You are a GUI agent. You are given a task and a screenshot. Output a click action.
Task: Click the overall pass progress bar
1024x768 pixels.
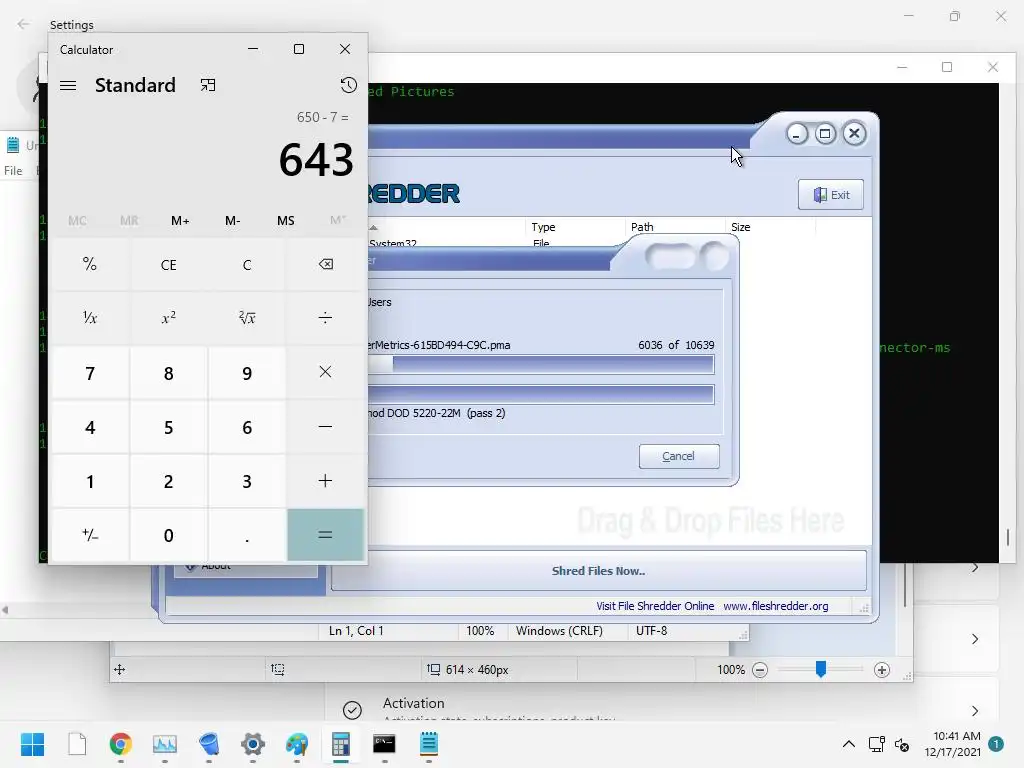(x=541, y=394)
